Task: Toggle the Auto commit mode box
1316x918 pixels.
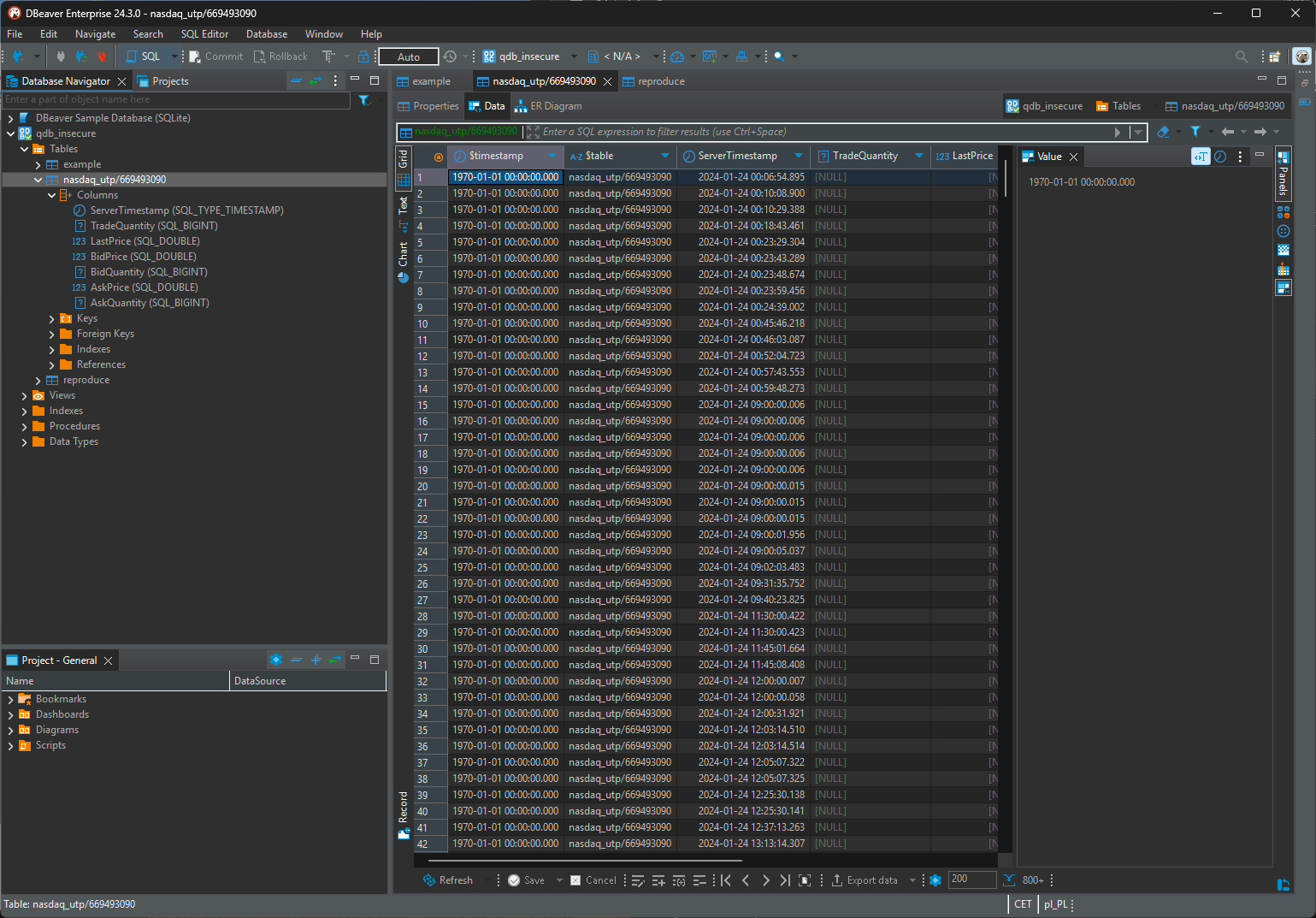Action: coord(409,56)
